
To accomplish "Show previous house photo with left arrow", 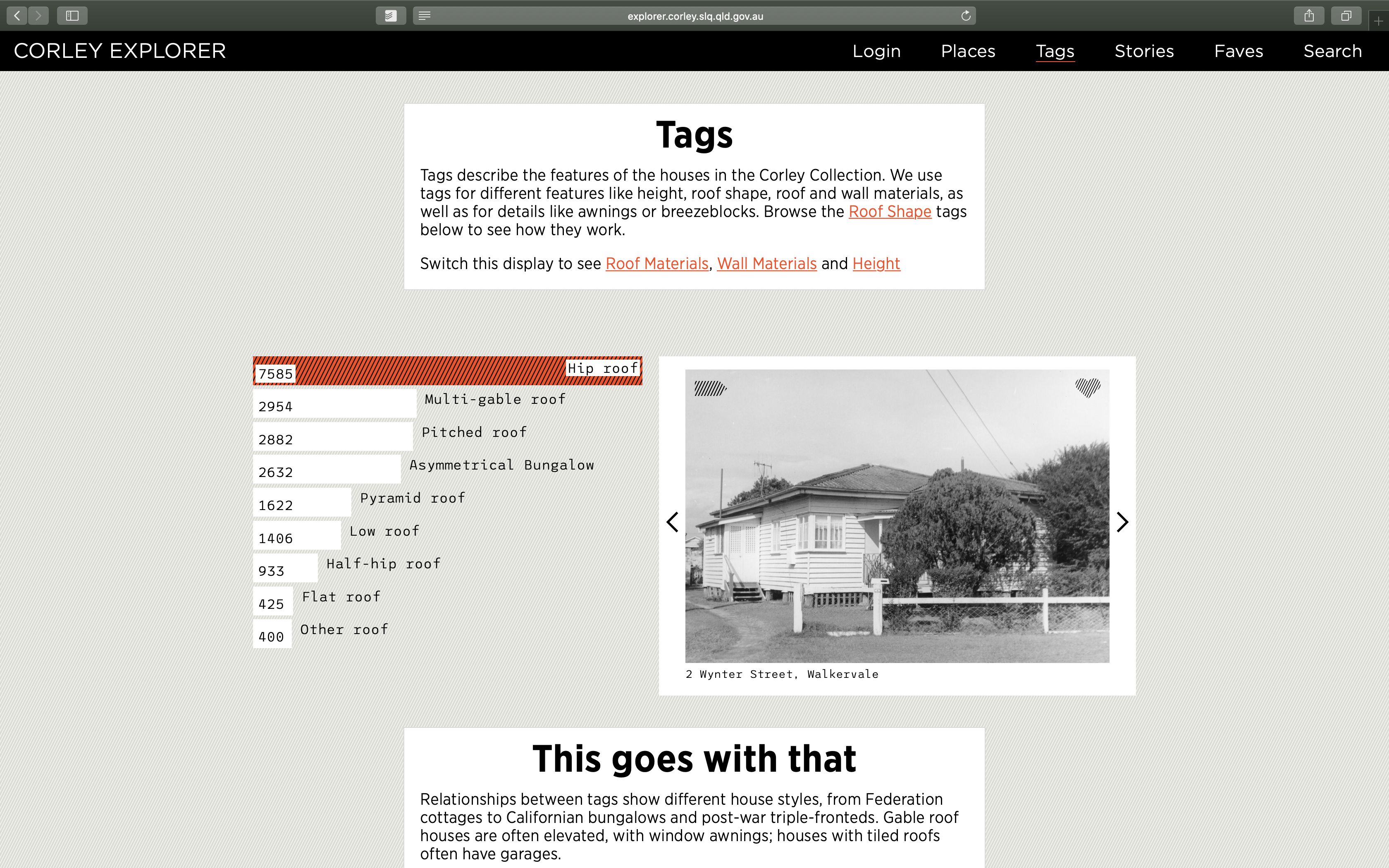I will (x=673, y=522).
